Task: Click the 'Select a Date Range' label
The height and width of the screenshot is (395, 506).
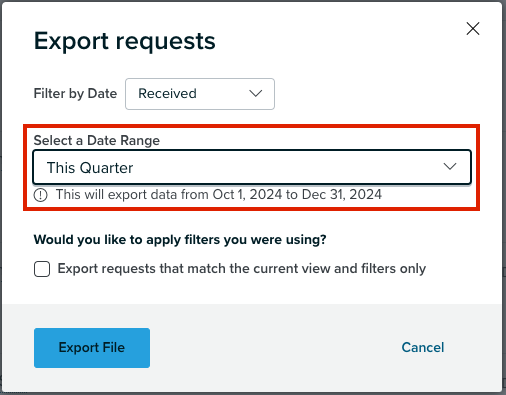Action: pos(97,140)
